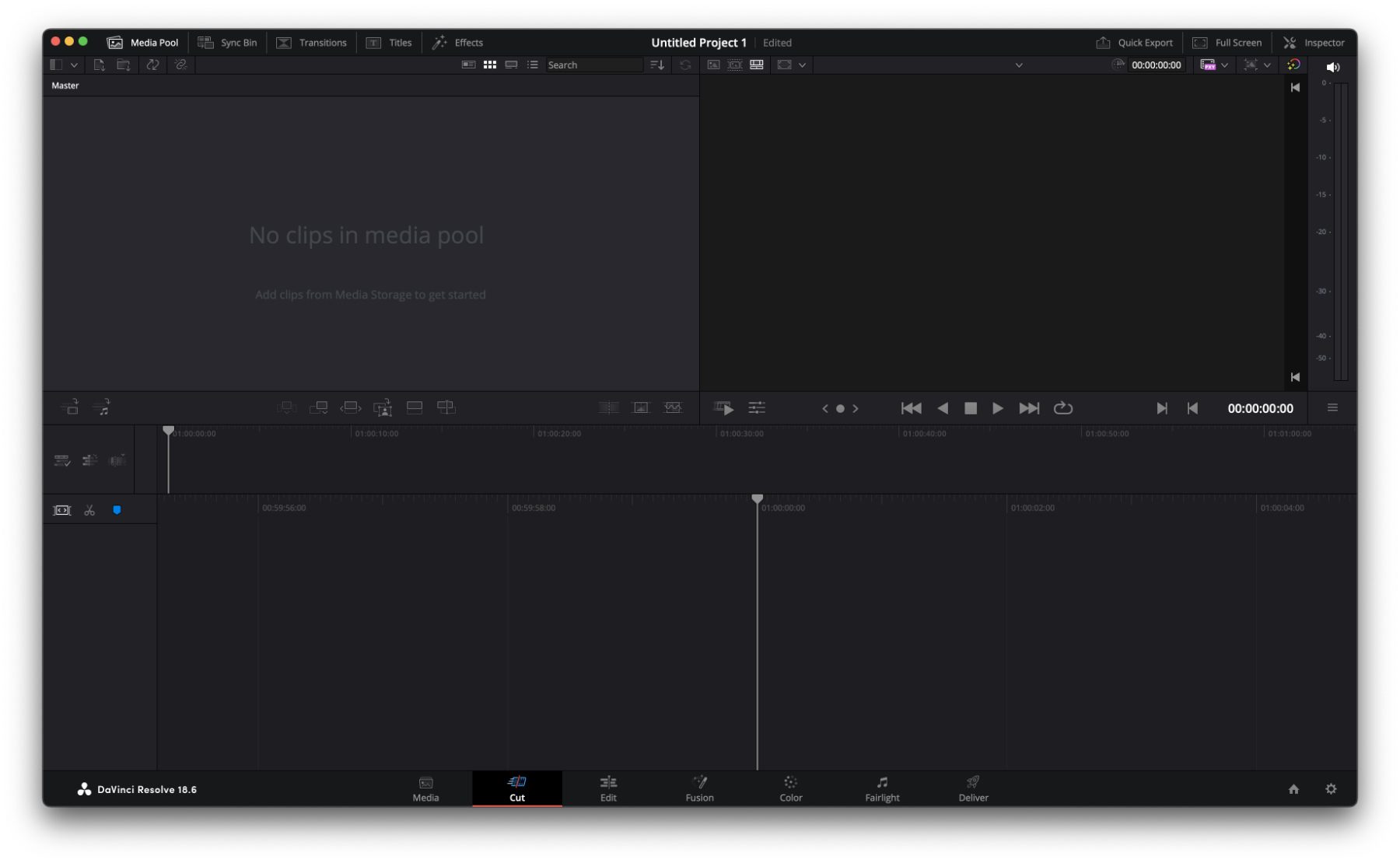Expand the media pool layout dropdown

(x=74, y=65)
